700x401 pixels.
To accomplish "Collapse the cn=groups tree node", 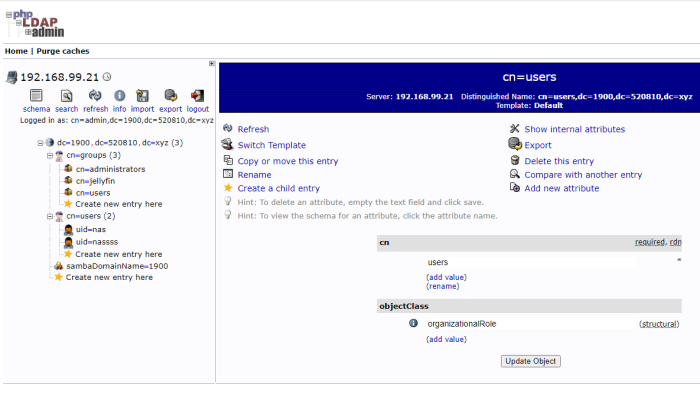I will 49,156.
